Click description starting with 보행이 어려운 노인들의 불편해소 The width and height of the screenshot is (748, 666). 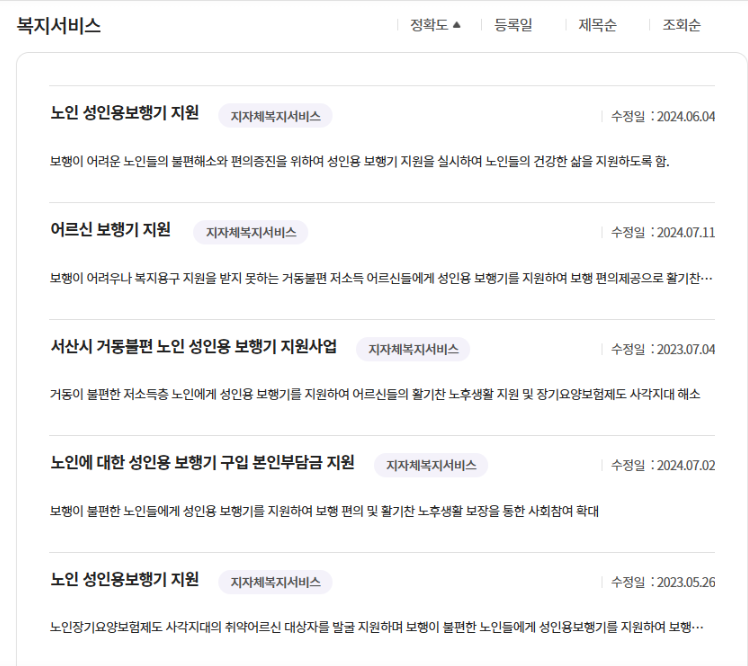pos(359,161)
